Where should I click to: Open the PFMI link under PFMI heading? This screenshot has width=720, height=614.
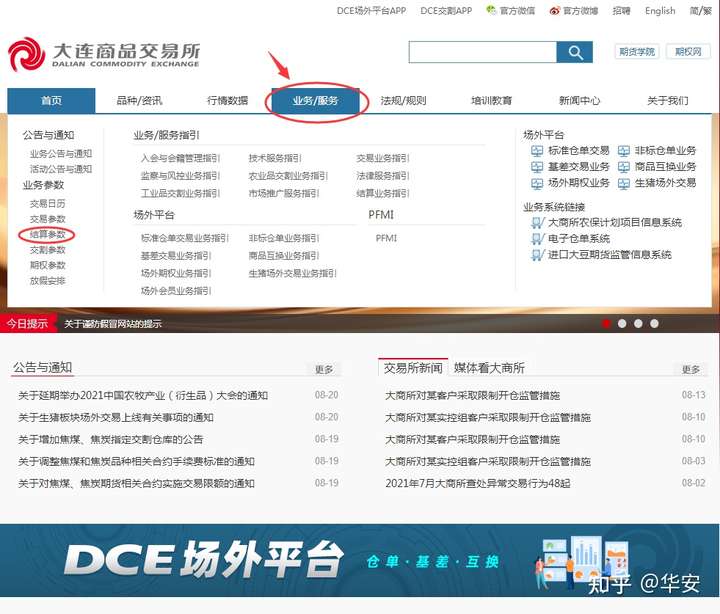[x=386, y=238]
